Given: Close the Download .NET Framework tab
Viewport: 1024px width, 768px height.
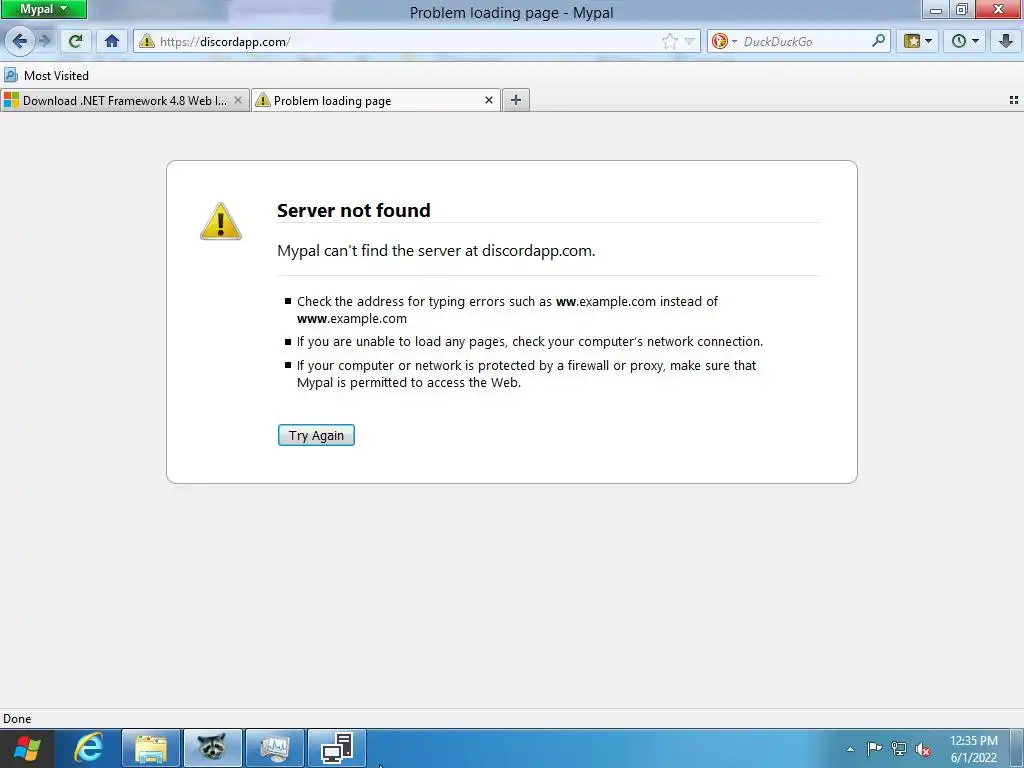Looking at the screenshot, I should point(238,100).
